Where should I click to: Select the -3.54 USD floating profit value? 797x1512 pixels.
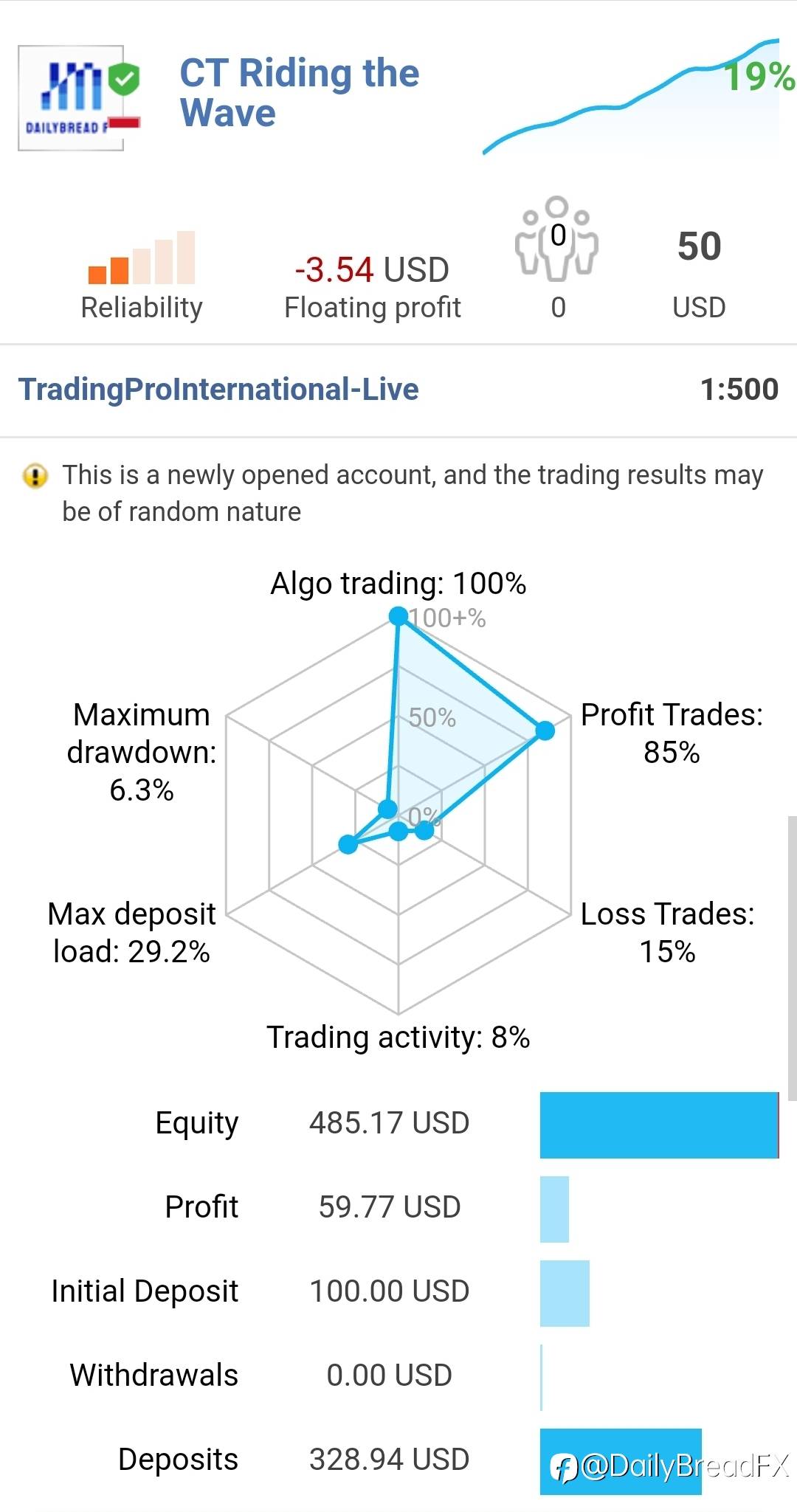372,270
